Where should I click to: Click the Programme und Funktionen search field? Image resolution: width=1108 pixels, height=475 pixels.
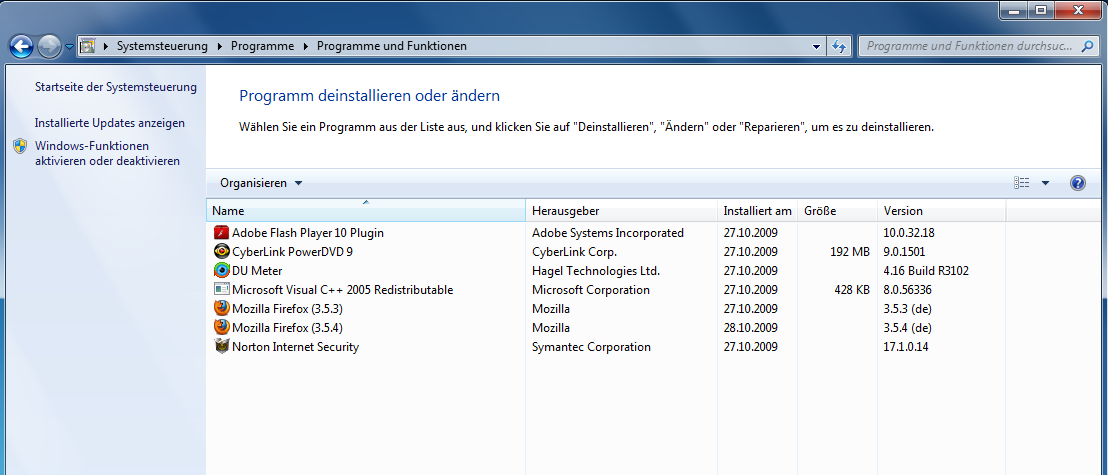pyautogui.click(x=965, y=46)
